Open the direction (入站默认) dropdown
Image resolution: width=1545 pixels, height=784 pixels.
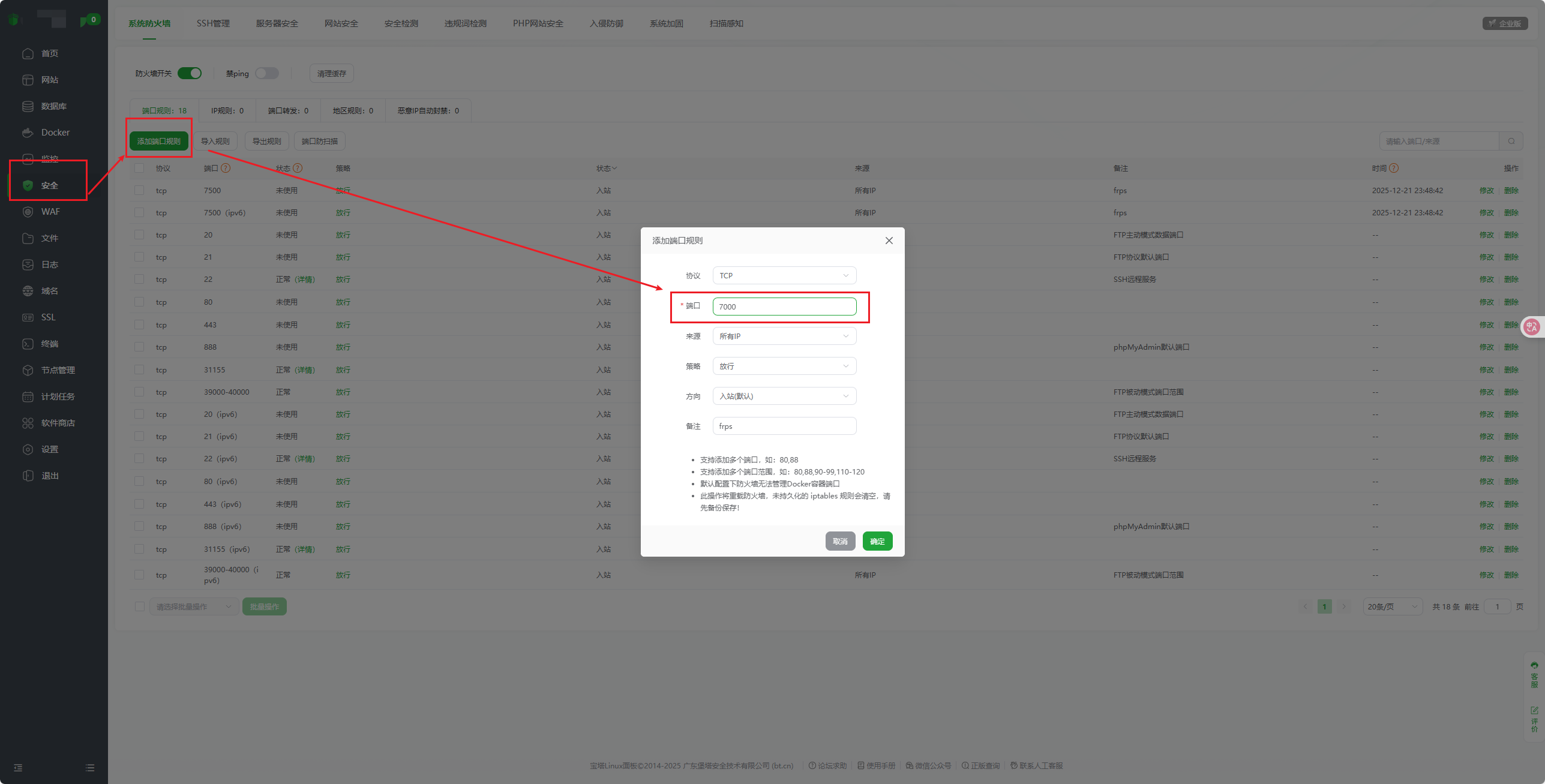(x=784, y=396)
